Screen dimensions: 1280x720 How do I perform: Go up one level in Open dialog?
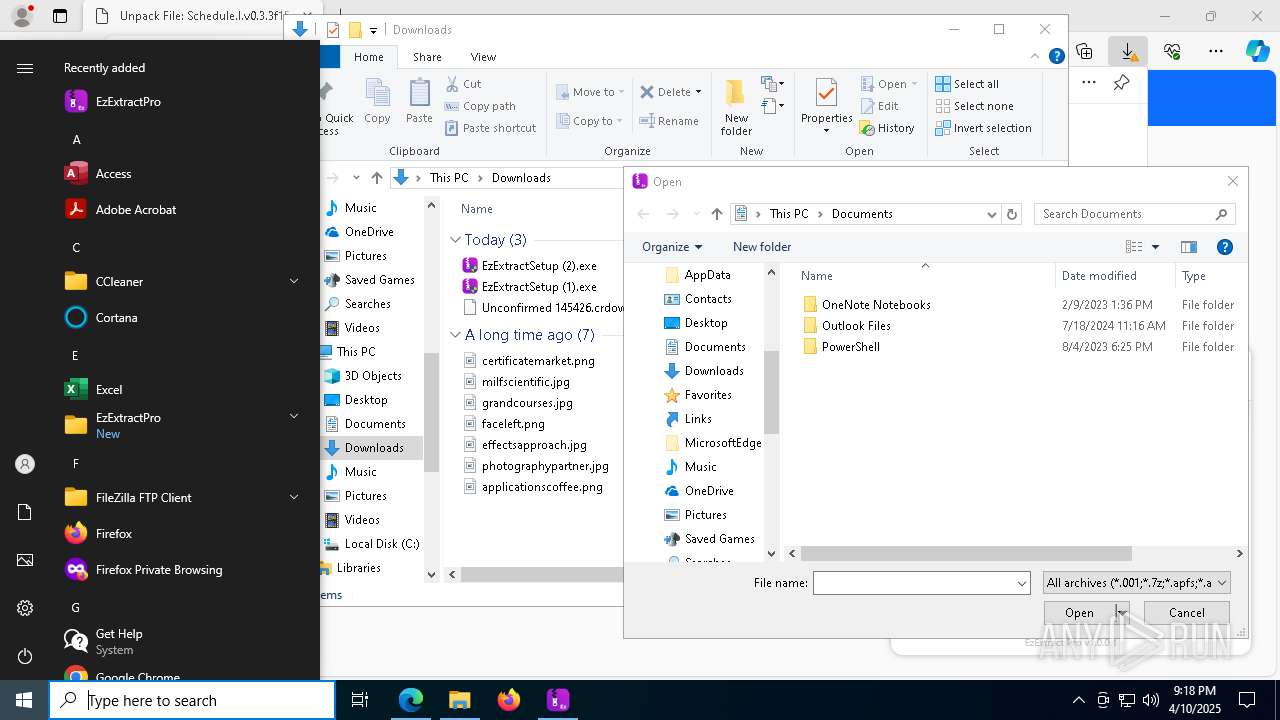pyautogui.click(x=717, y=213)
